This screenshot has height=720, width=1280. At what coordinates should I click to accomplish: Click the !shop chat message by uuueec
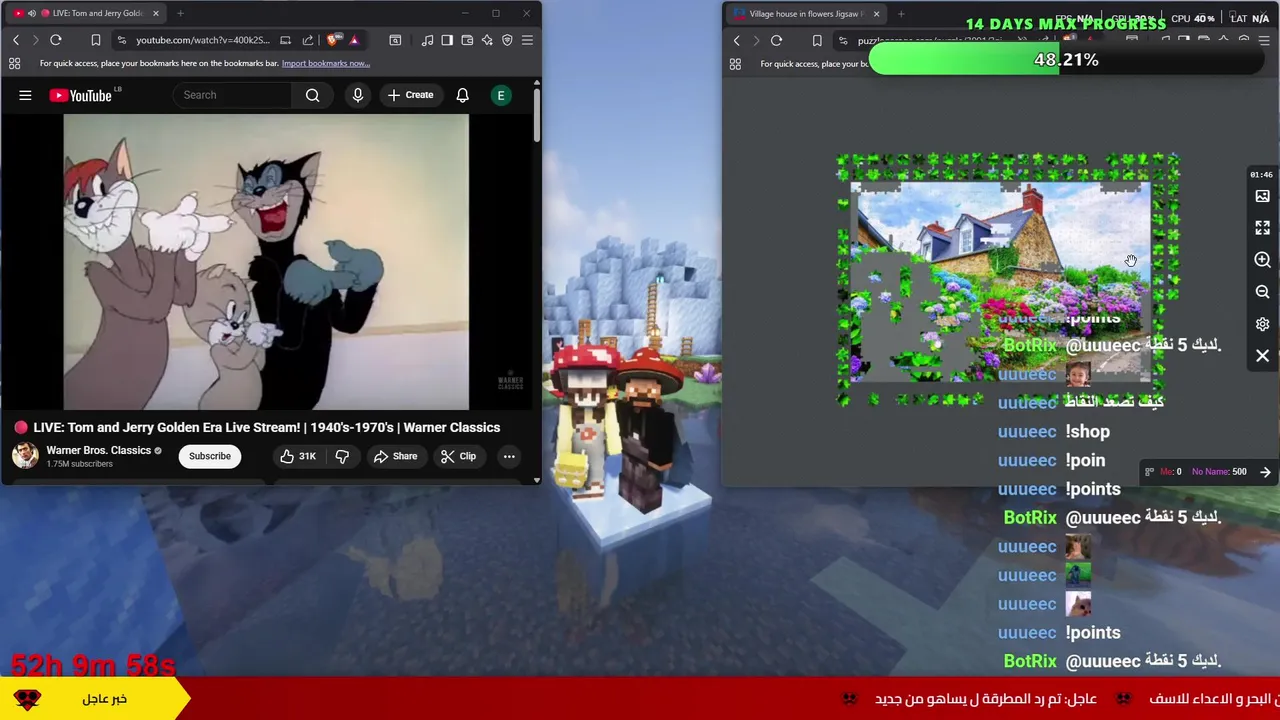1054,432
